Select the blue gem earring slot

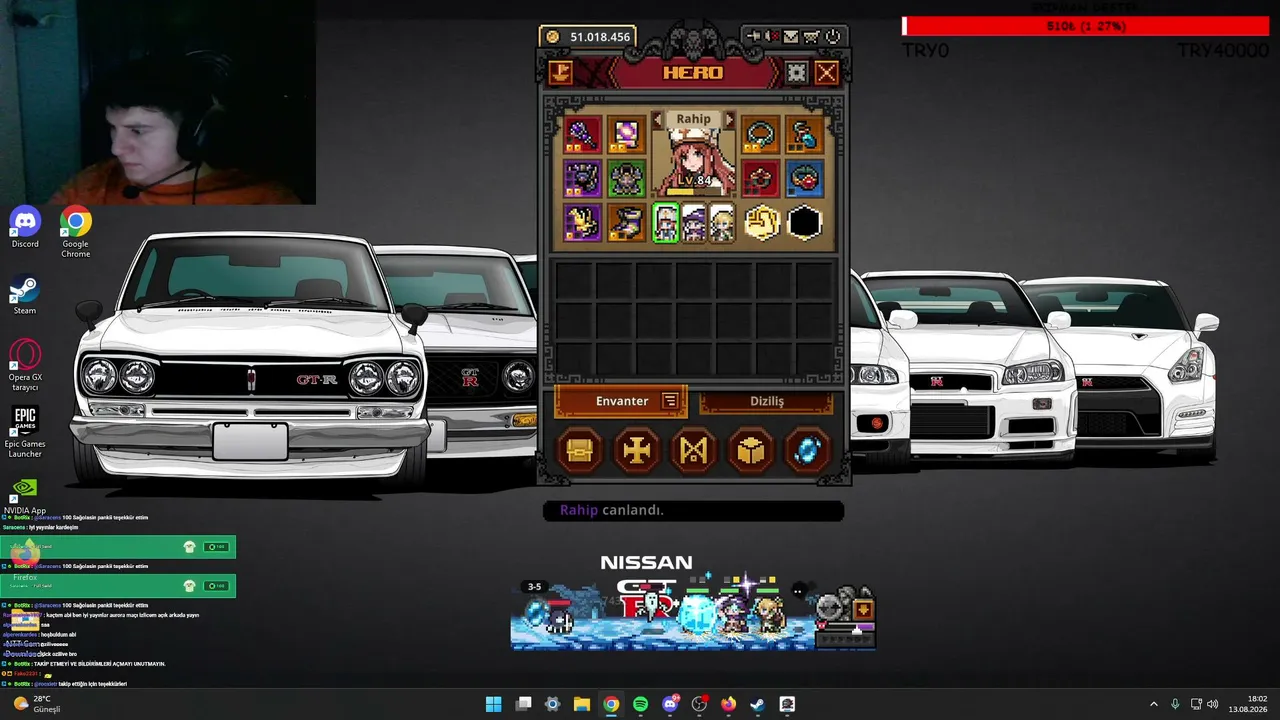tap(804, 134)
